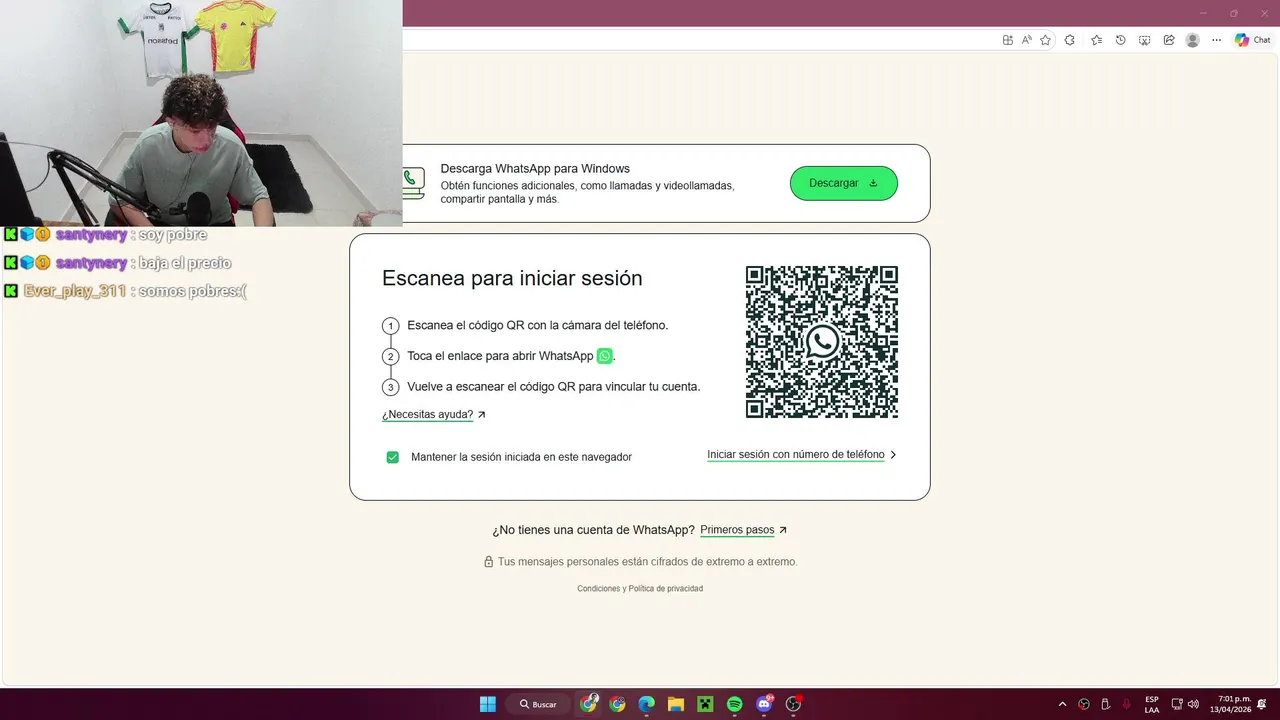Screen dimensions: 1280x720
Task: Launch Minecraft from the taskbar
Action: [705, 704]
